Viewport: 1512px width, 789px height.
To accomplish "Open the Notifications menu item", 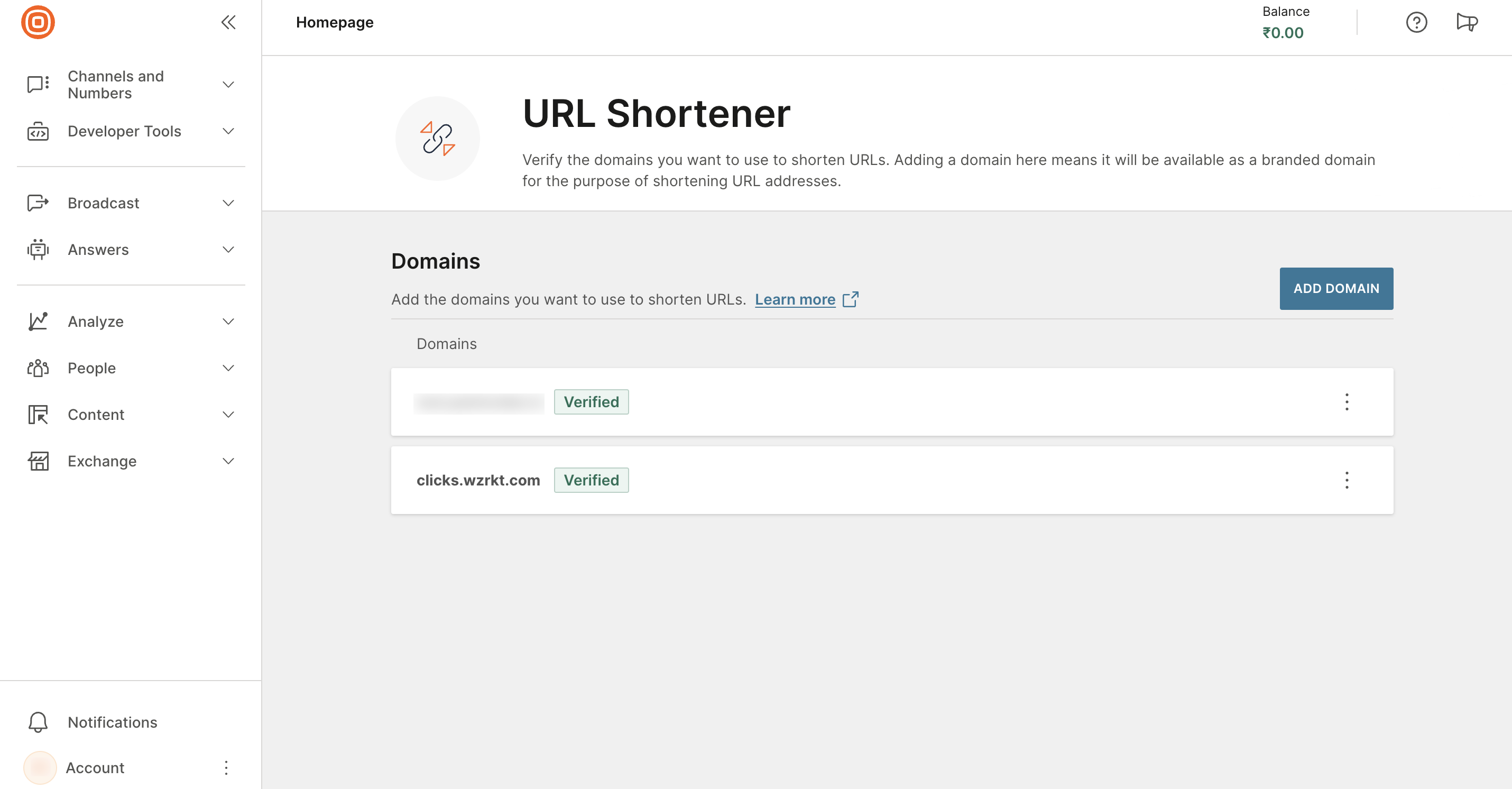I will [112, 722].
